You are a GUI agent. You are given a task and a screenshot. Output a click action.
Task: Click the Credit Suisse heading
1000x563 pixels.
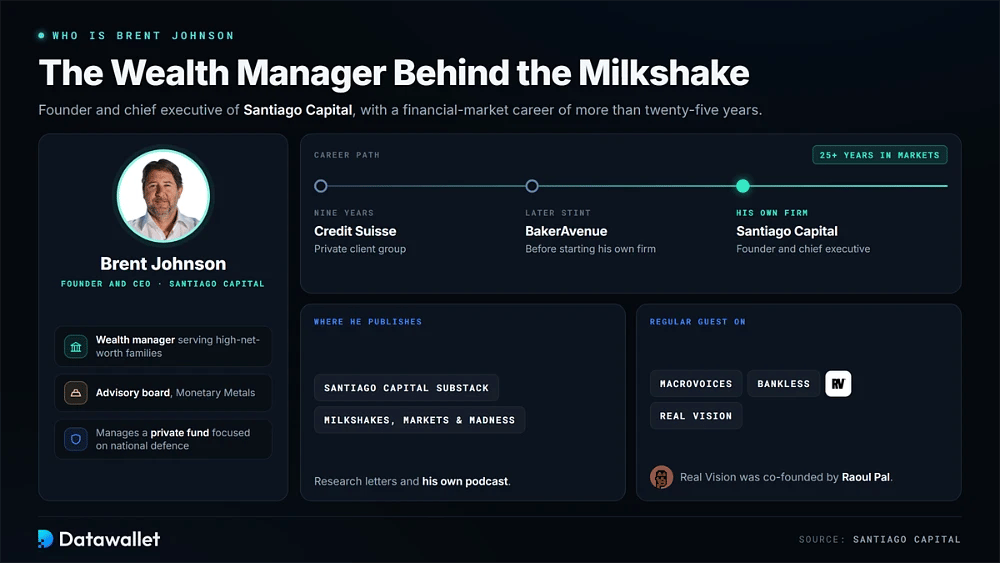355,231
